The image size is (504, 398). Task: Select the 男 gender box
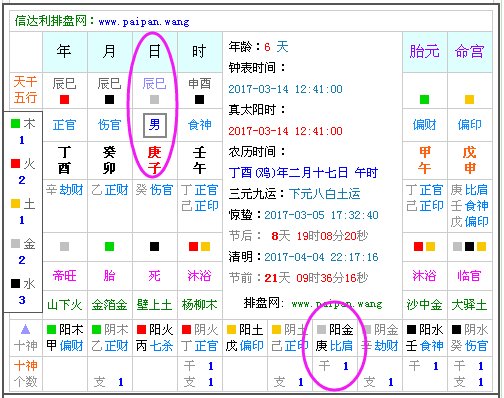[154, 125]
